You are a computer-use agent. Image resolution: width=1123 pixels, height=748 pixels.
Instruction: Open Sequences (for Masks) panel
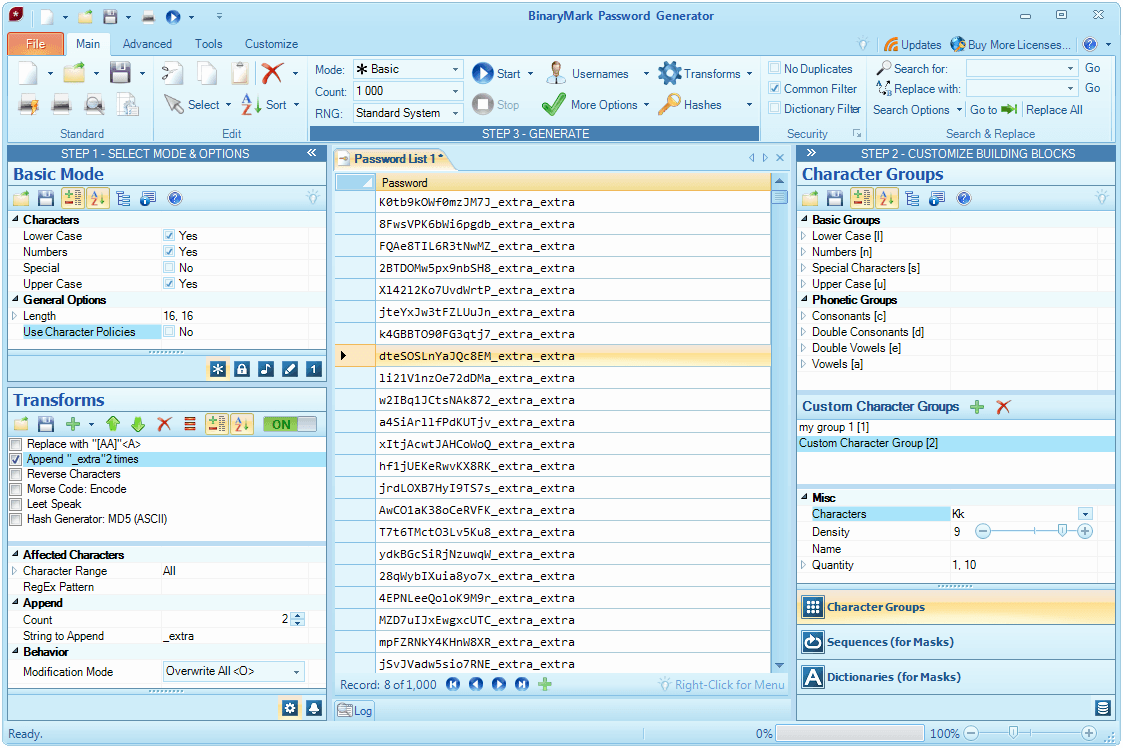(955, 642)
